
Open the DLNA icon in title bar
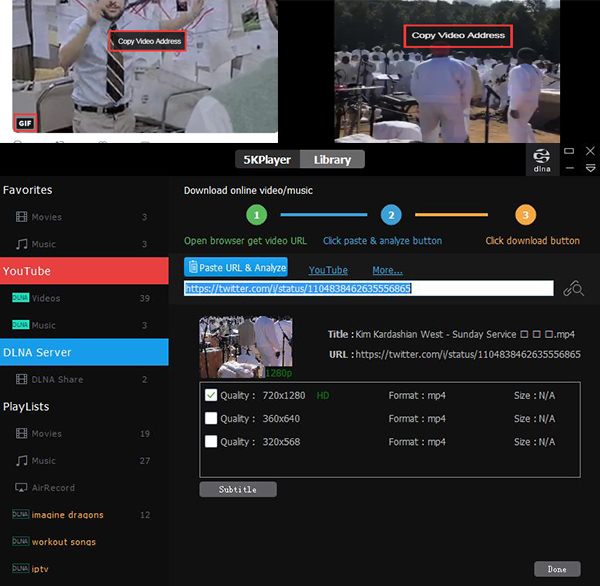pos(542,160)
